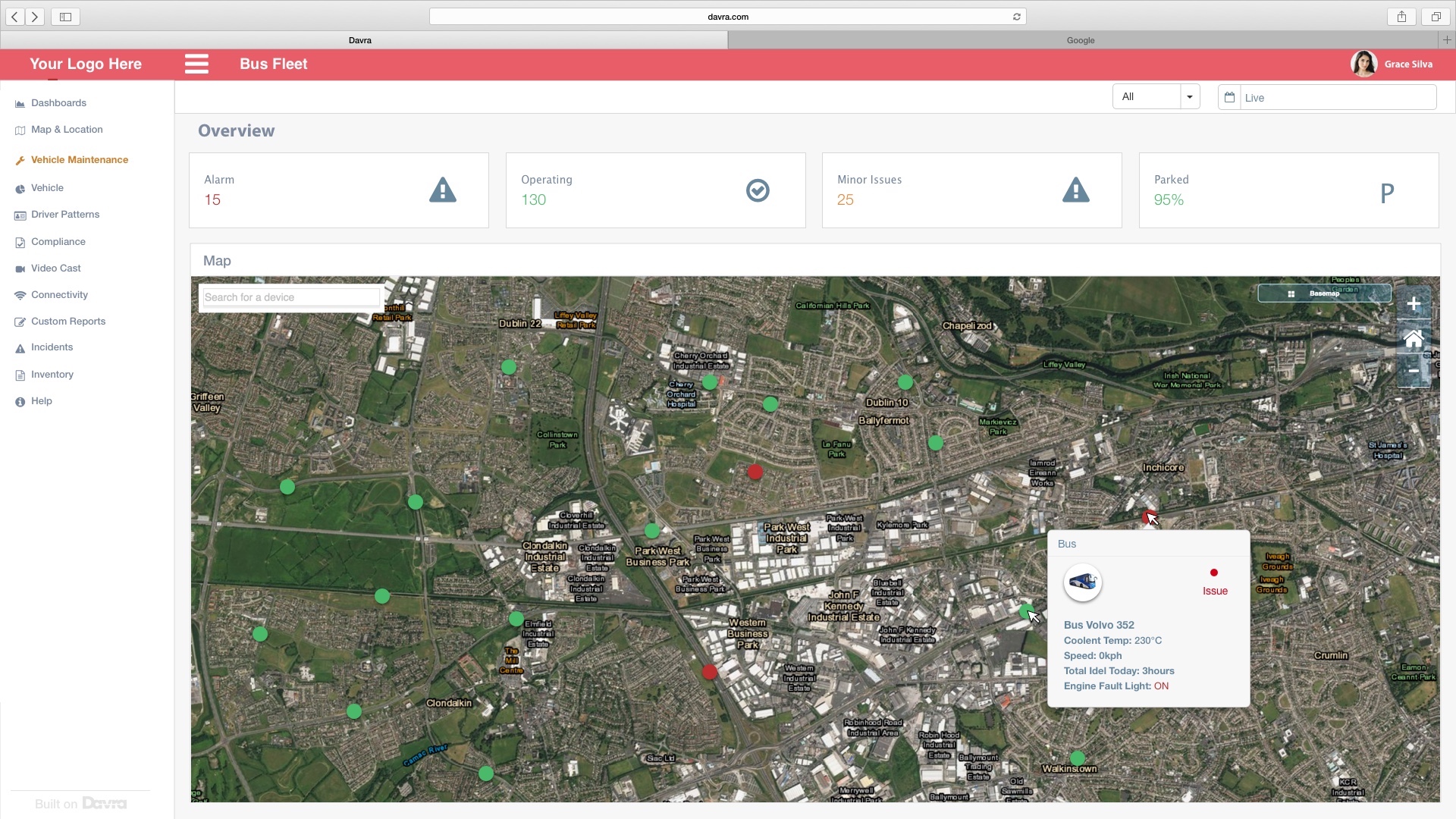1456x819 pixels.
Task: Click the Operating checkmark circle icon
Action: tap(758, 190)
